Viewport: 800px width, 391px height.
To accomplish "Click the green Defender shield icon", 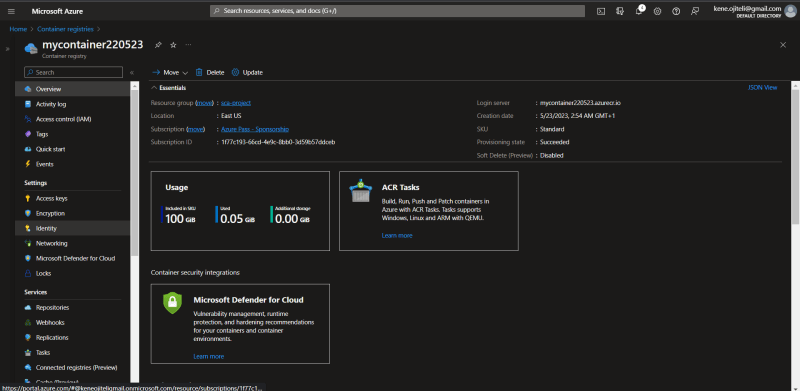I will click(x=172, y=303).
